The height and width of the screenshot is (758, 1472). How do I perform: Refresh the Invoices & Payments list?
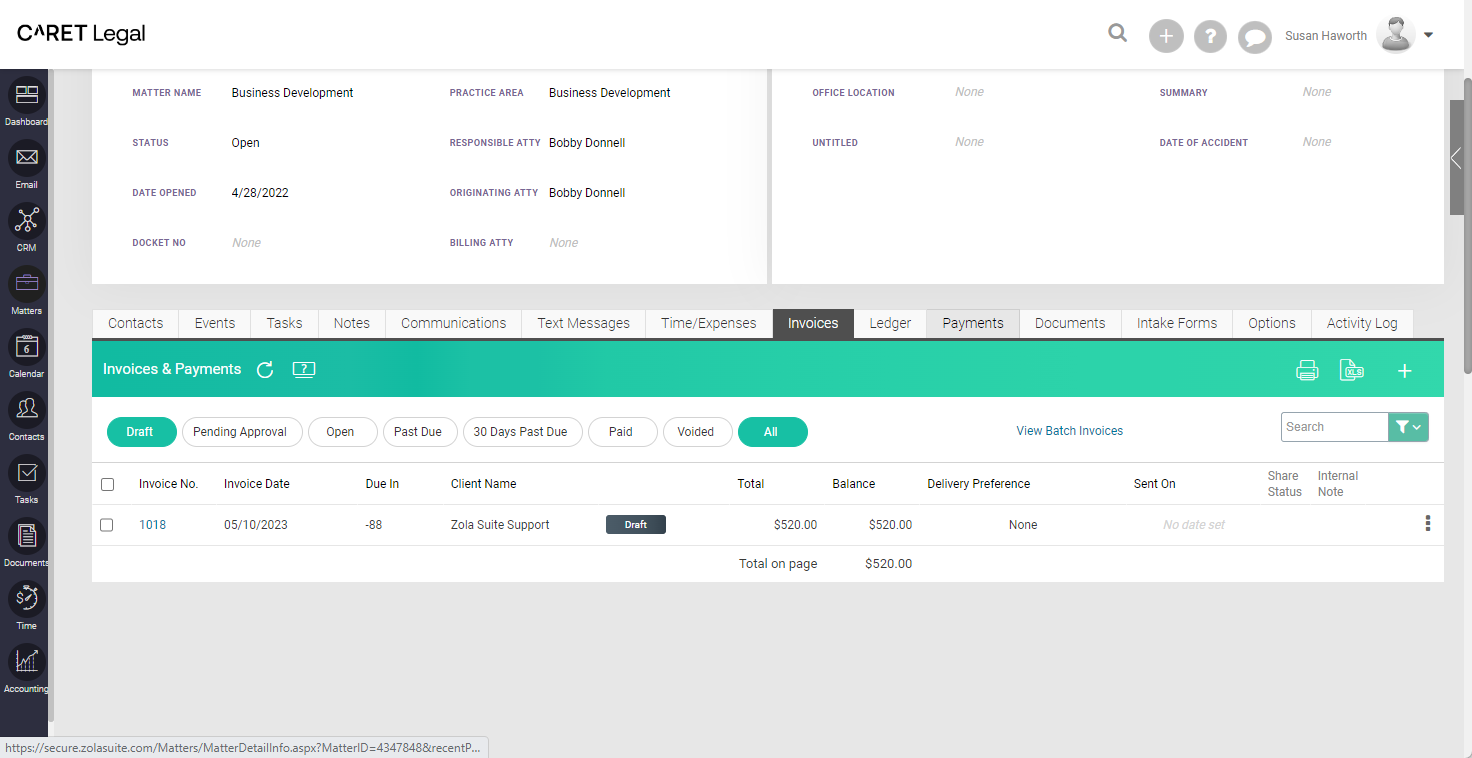tap(265, 370)
